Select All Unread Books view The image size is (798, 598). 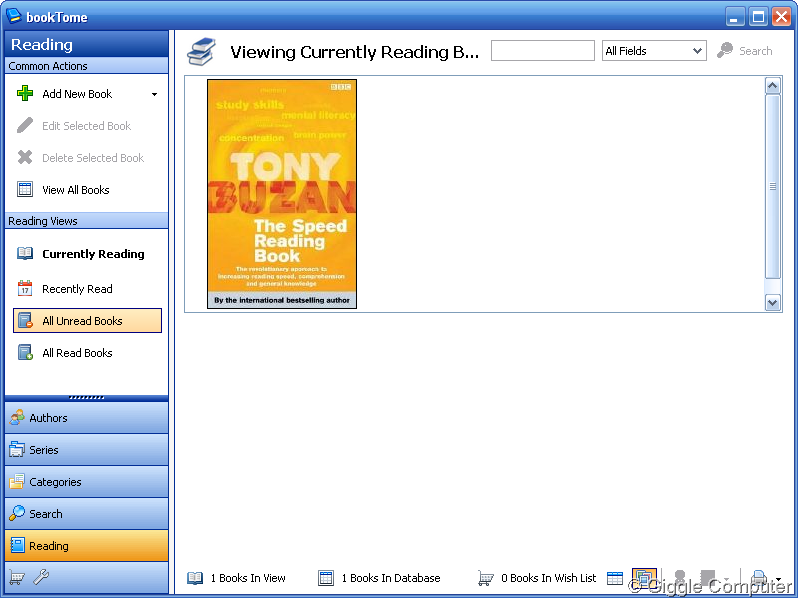tap(87, 321)
